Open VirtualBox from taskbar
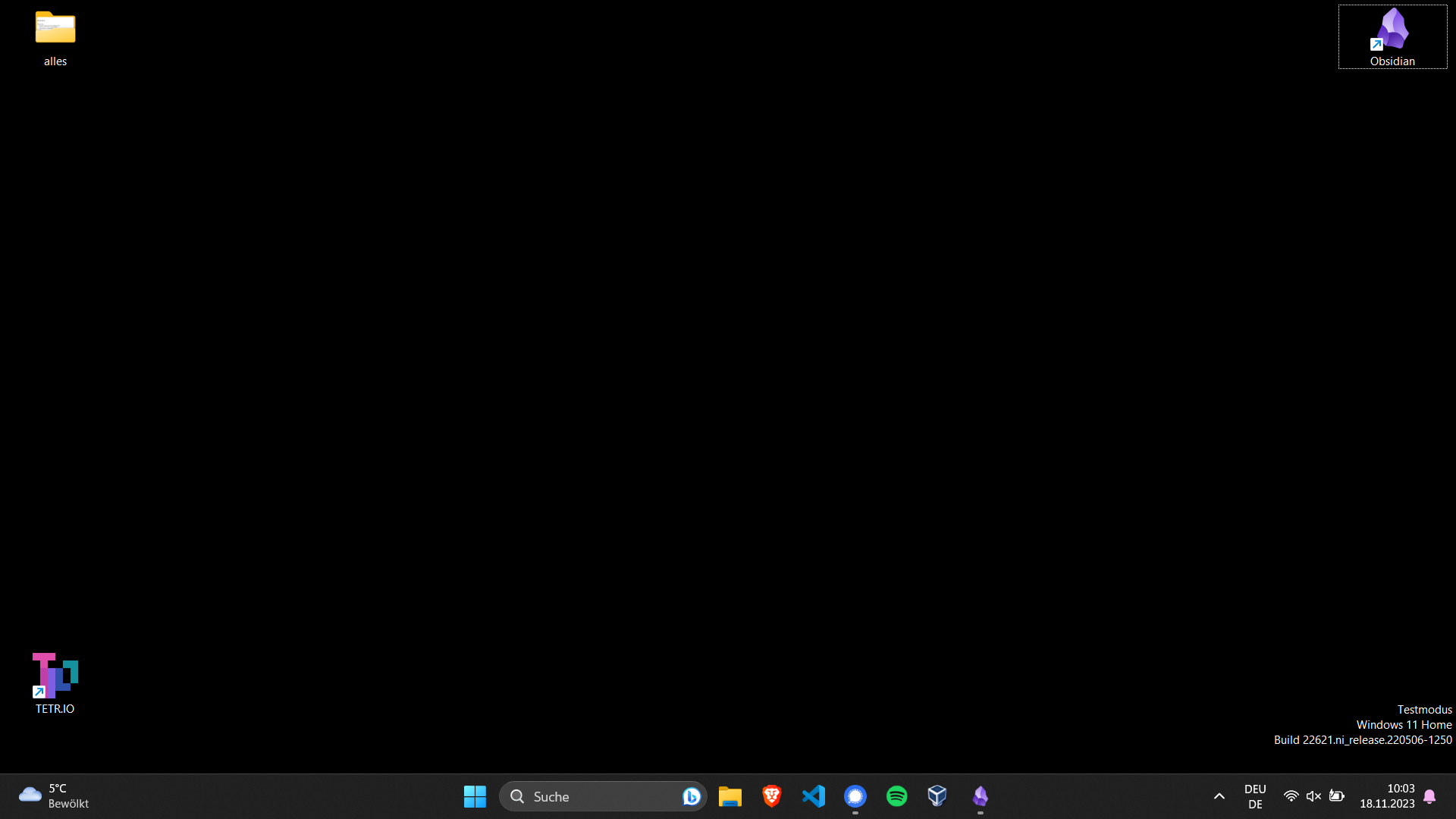This screenshot has height=819, width=1456. pyautogui.click(x=938, y=796)
